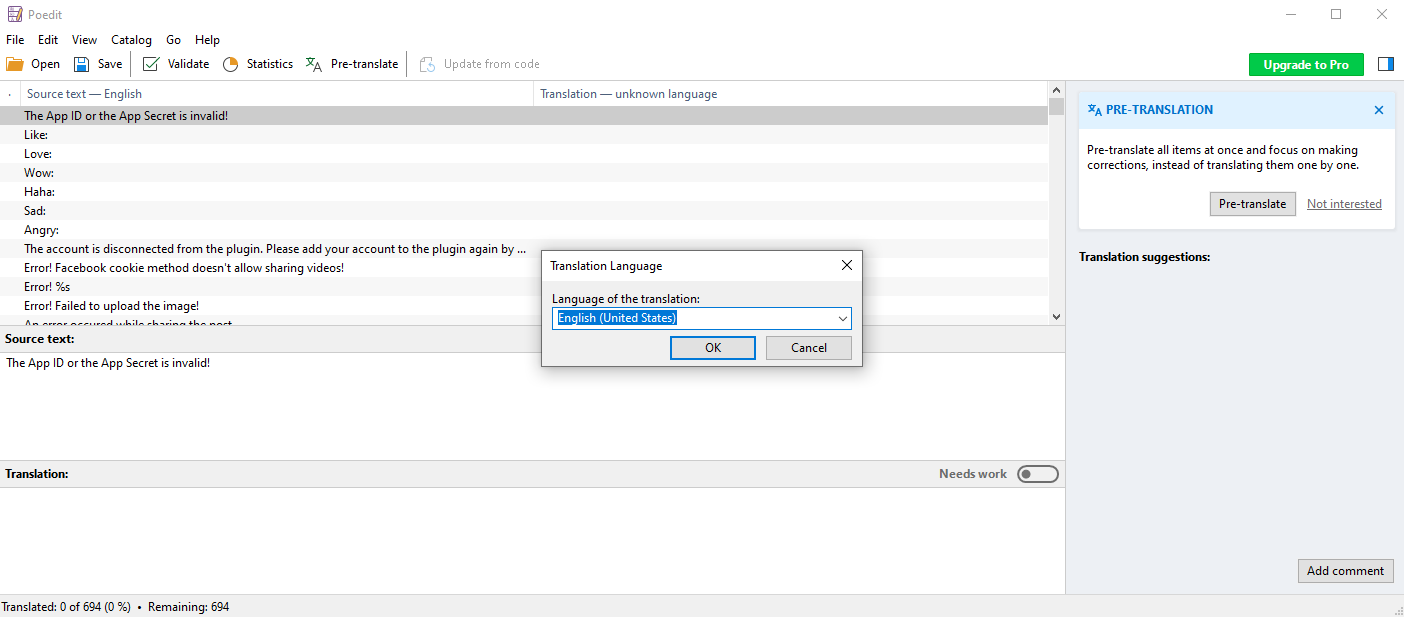Click the Poedit app icon in title bar
Image resolution: width=1404 pixels, height=617 pixels.
tap(14, 14)
